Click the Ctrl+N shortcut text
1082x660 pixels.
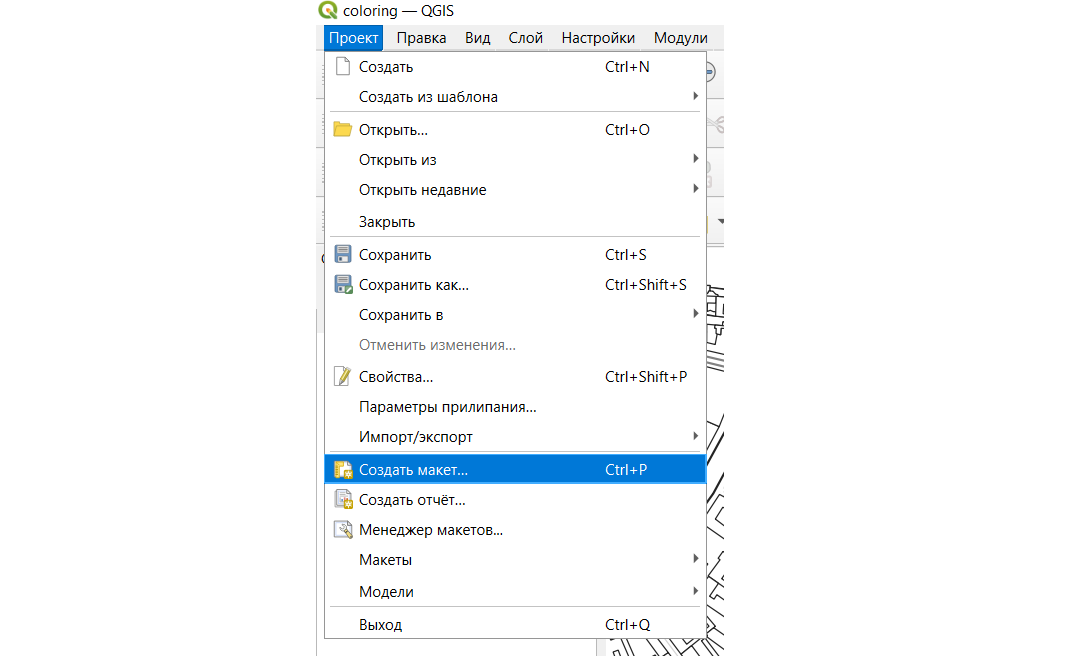click(627, 67)
